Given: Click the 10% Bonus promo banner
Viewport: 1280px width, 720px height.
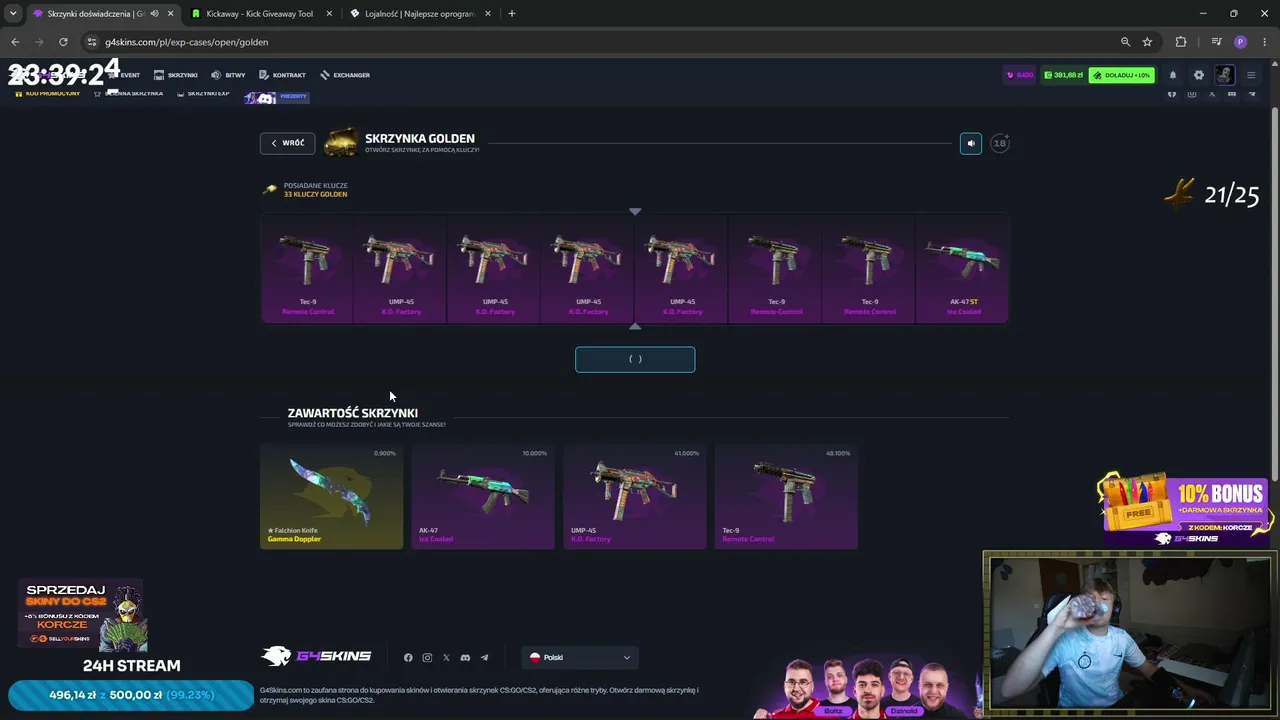Looking at the screenshot, I should pyautogui.click(x=1184, y=509).
